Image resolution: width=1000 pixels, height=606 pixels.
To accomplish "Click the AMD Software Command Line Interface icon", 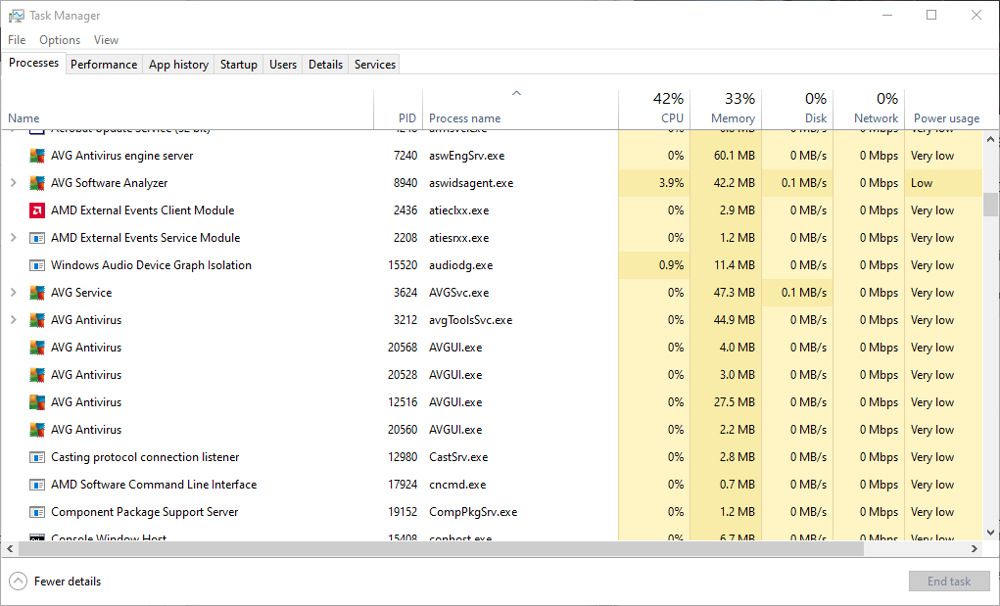I will 37,485.
